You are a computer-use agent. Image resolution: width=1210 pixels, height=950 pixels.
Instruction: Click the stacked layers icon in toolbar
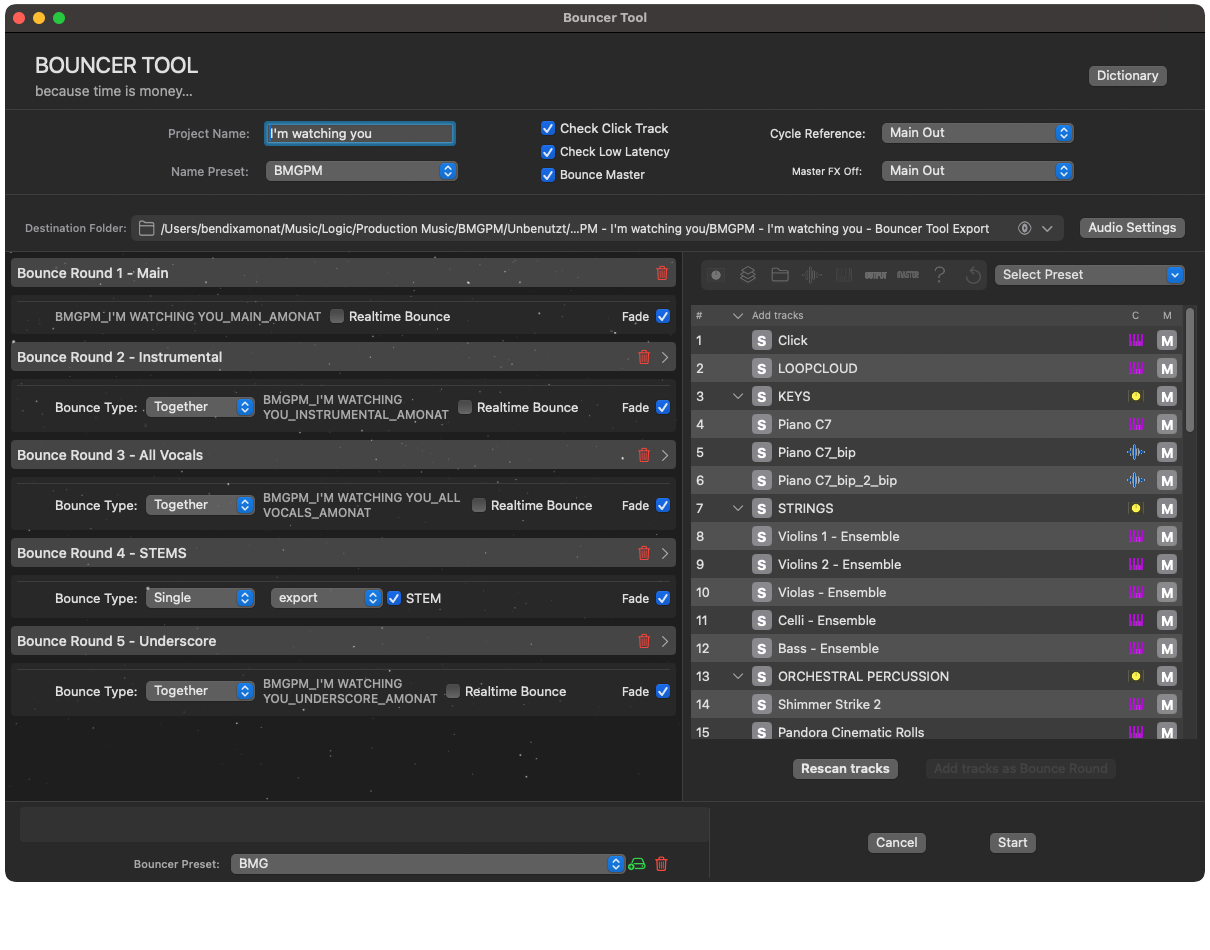(748, 275)
